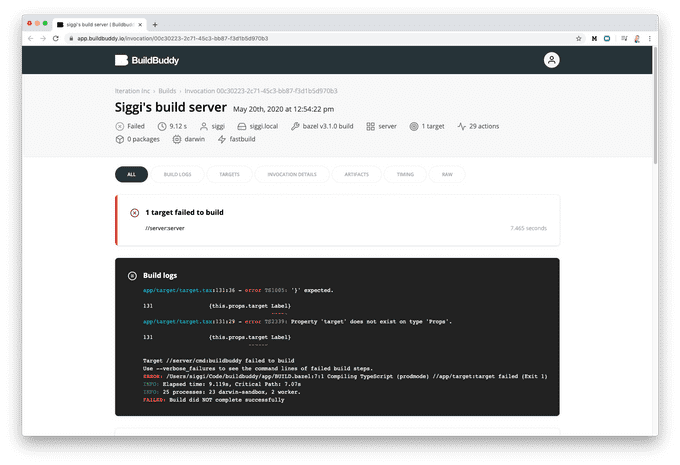The height and width of the screenshot is (465, 680).
Task: Open the user profile avatar menu
Action: click(x=551, y=60)
